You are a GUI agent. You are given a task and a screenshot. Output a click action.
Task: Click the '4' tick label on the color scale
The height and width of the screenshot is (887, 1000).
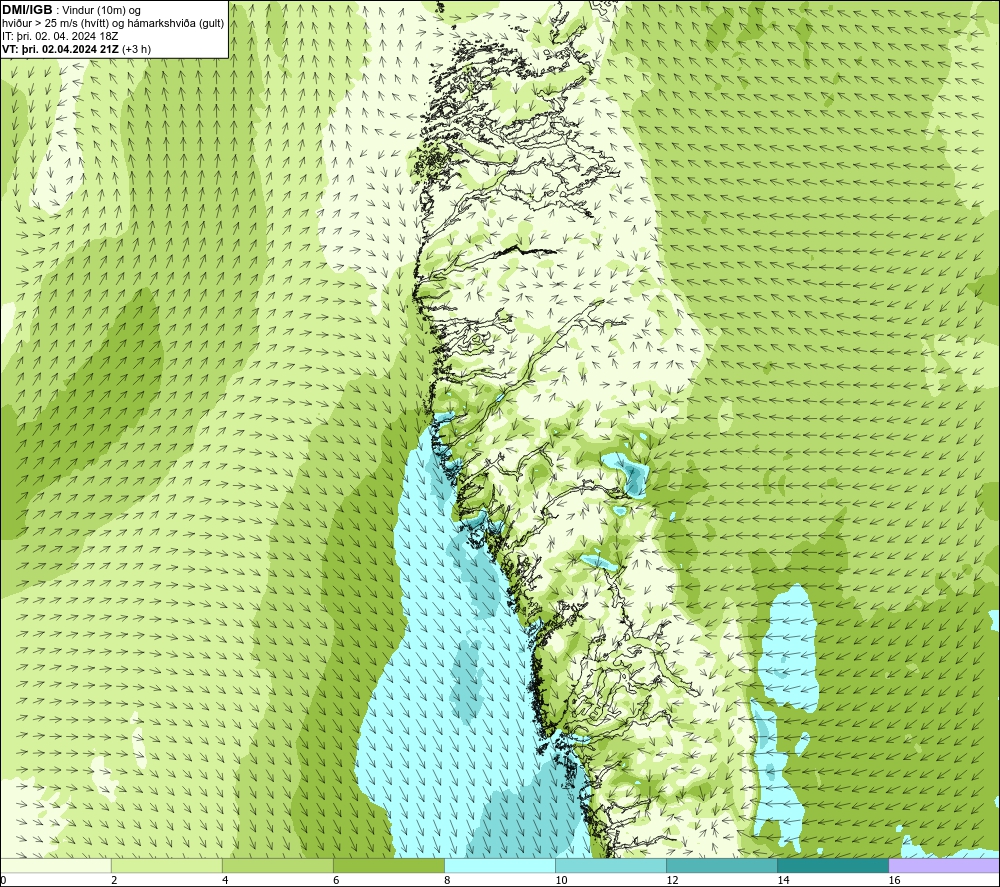[x=225, y=880]
